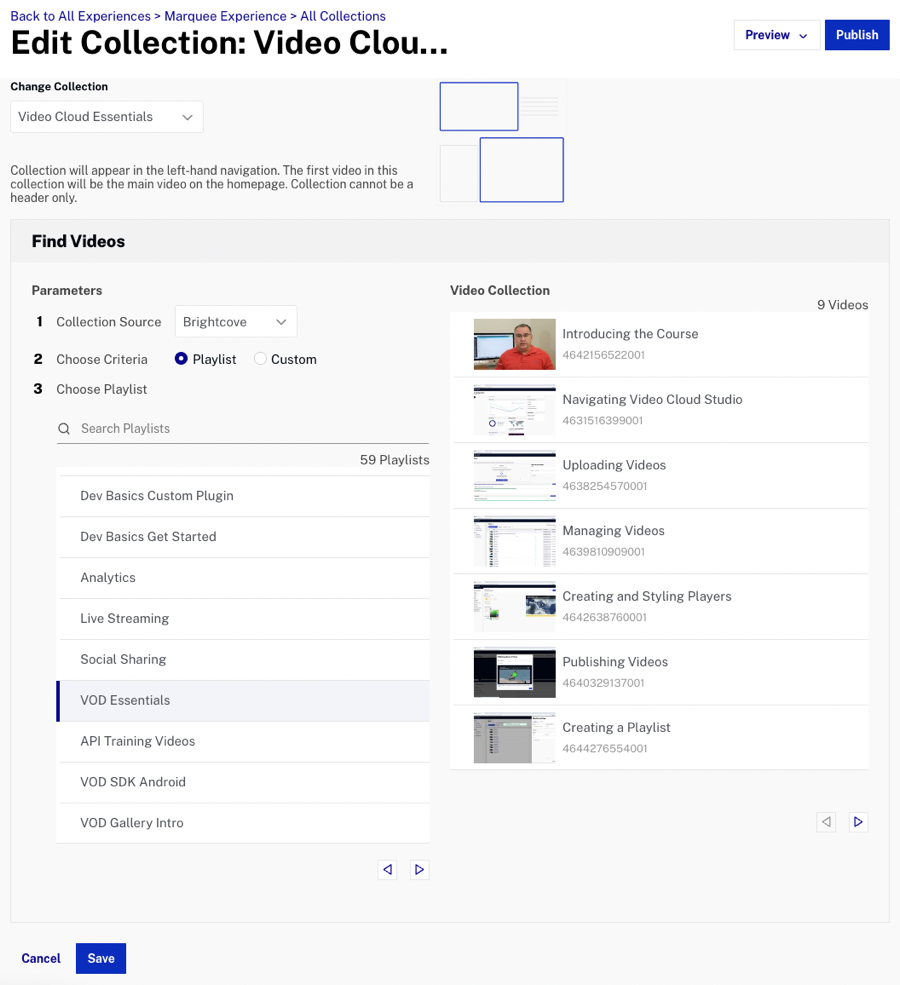Click the Uploading Videos title
The image size is (900, 985).
pos(614,465)
